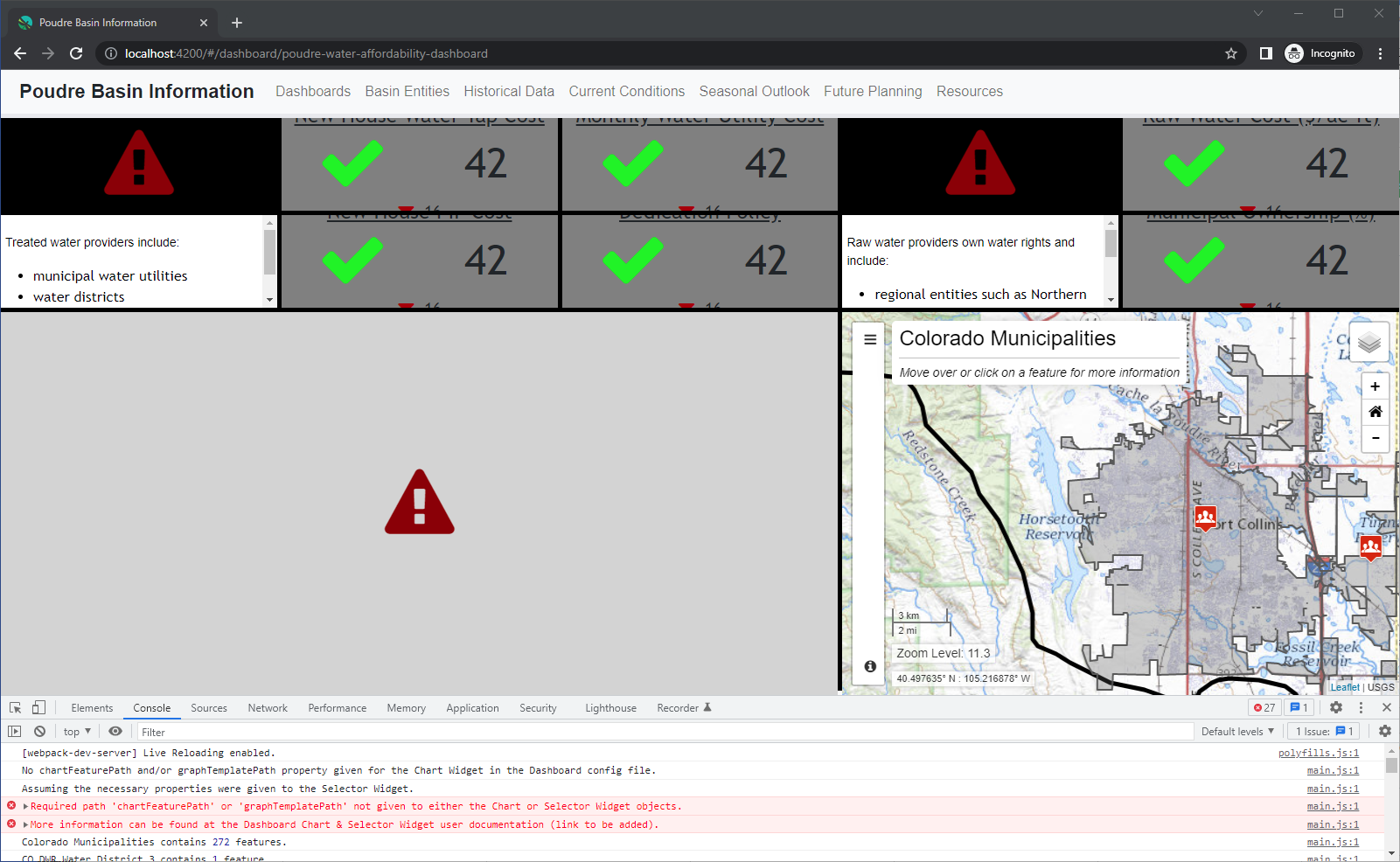Bookmark the page with the star
This screenshot has height=862, width=1400.
pyautogui.click(x=1232, y=52)
